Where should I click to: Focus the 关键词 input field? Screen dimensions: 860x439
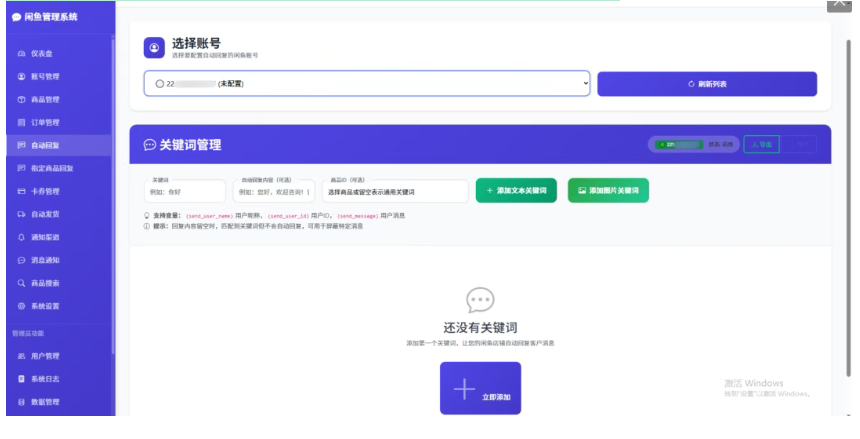tap(185, 191)
